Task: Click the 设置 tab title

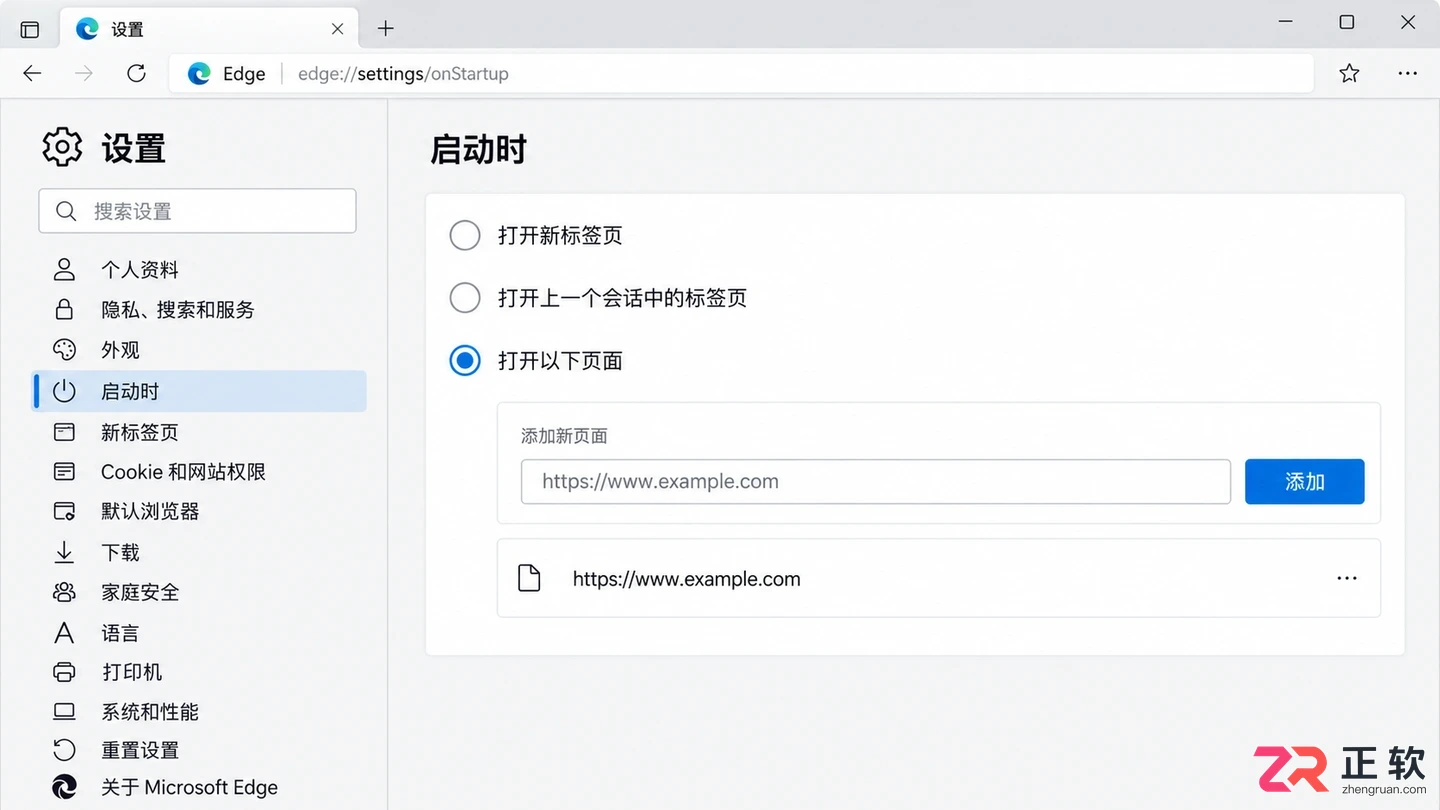Action: 127,29
